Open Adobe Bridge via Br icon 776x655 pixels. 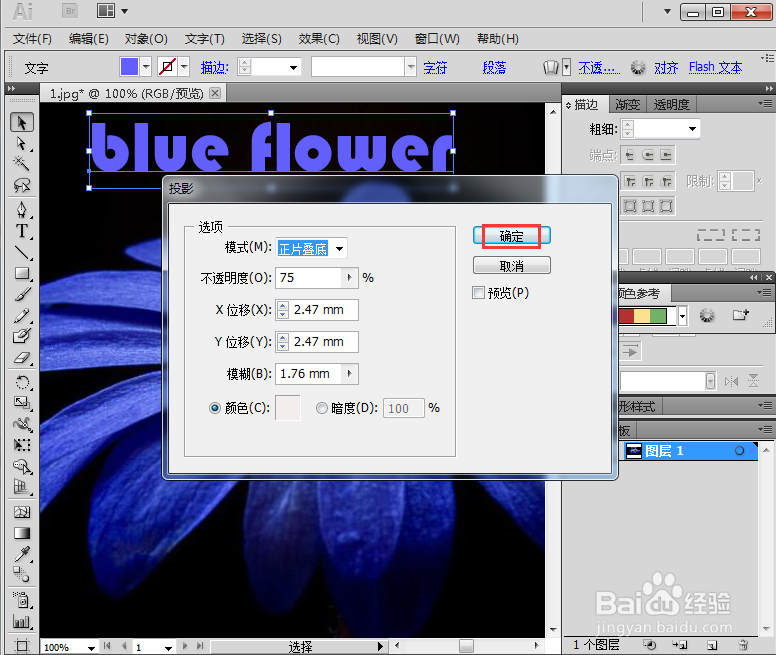click(70, 11)
